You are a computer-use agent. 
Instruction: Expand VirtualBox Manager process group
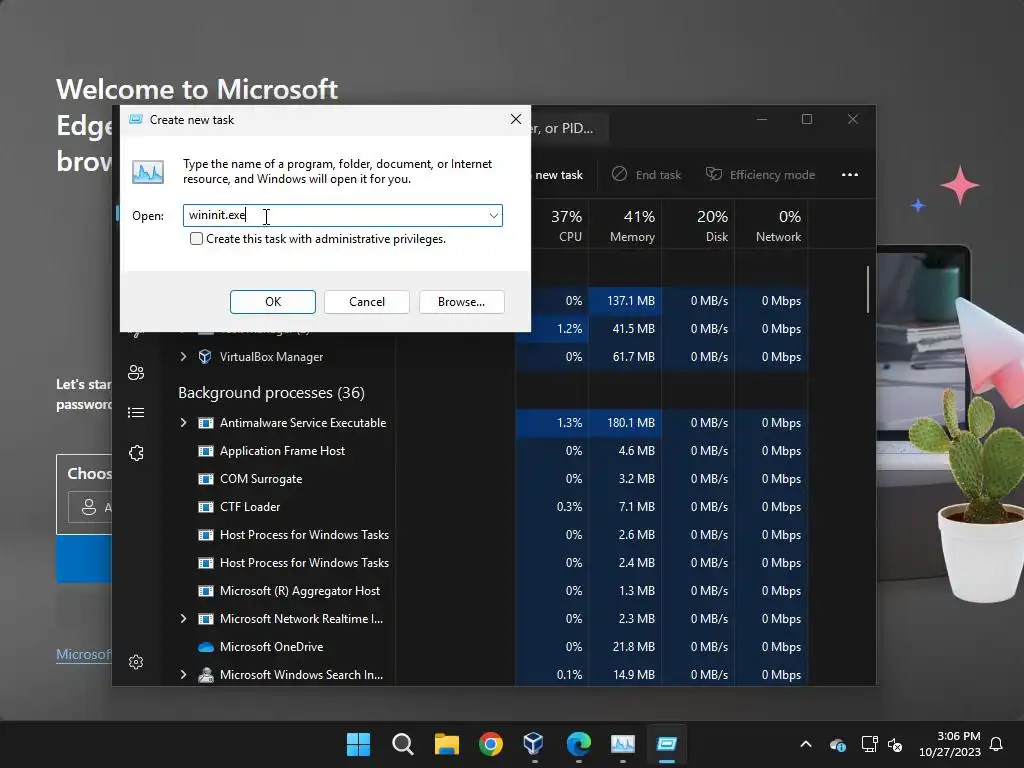coord(184,357)
